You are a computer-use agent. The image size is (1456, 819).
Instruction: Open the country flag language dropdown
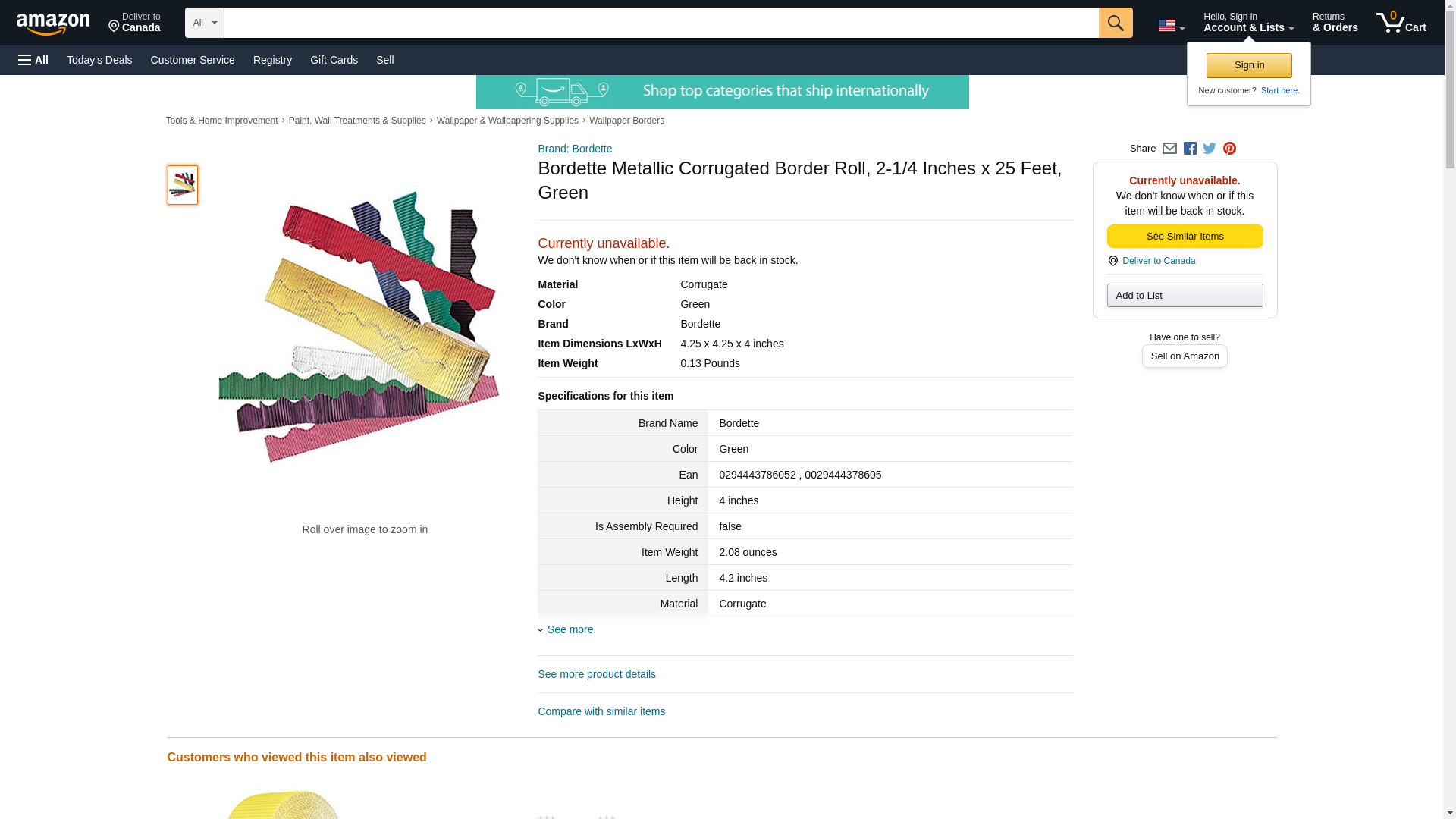point(1171,26)
